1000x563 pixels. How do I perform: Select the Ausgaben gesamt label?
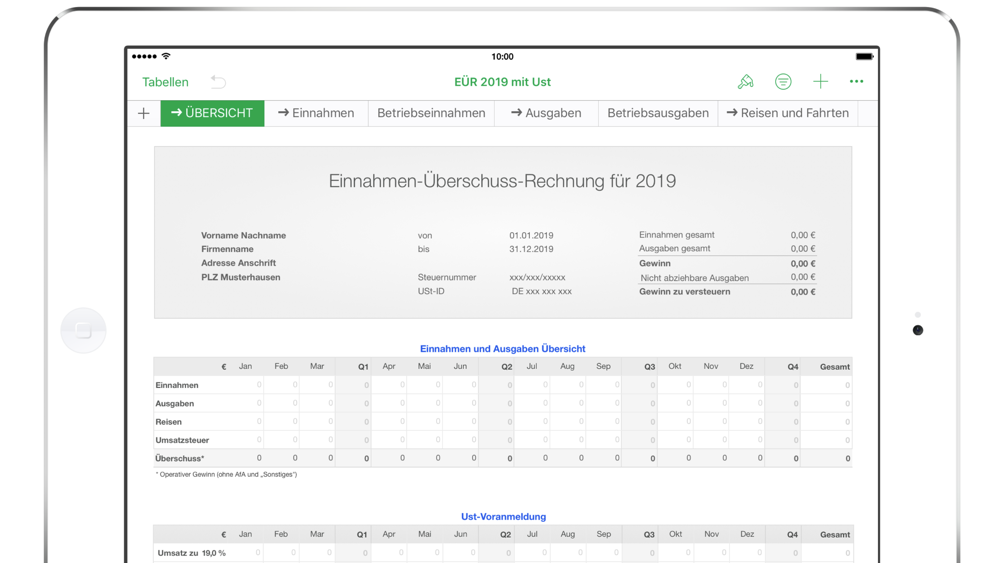pos(675,249)
